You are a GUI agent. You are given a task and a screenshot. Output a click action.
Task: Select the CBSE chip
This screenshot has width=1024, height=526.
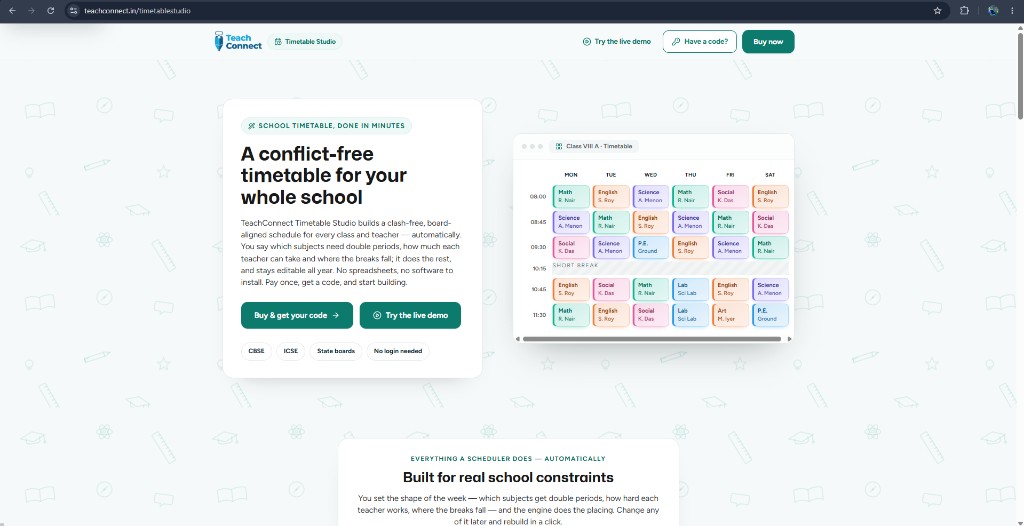click(257, 351)
